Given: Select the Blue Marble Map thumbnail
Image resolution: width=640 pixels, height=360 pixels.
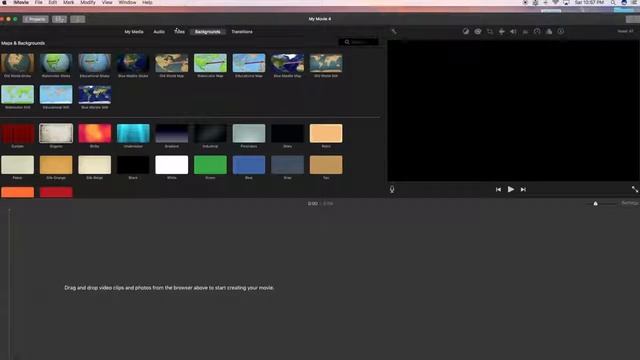Looking at the screenshot, I should [287, 63].
